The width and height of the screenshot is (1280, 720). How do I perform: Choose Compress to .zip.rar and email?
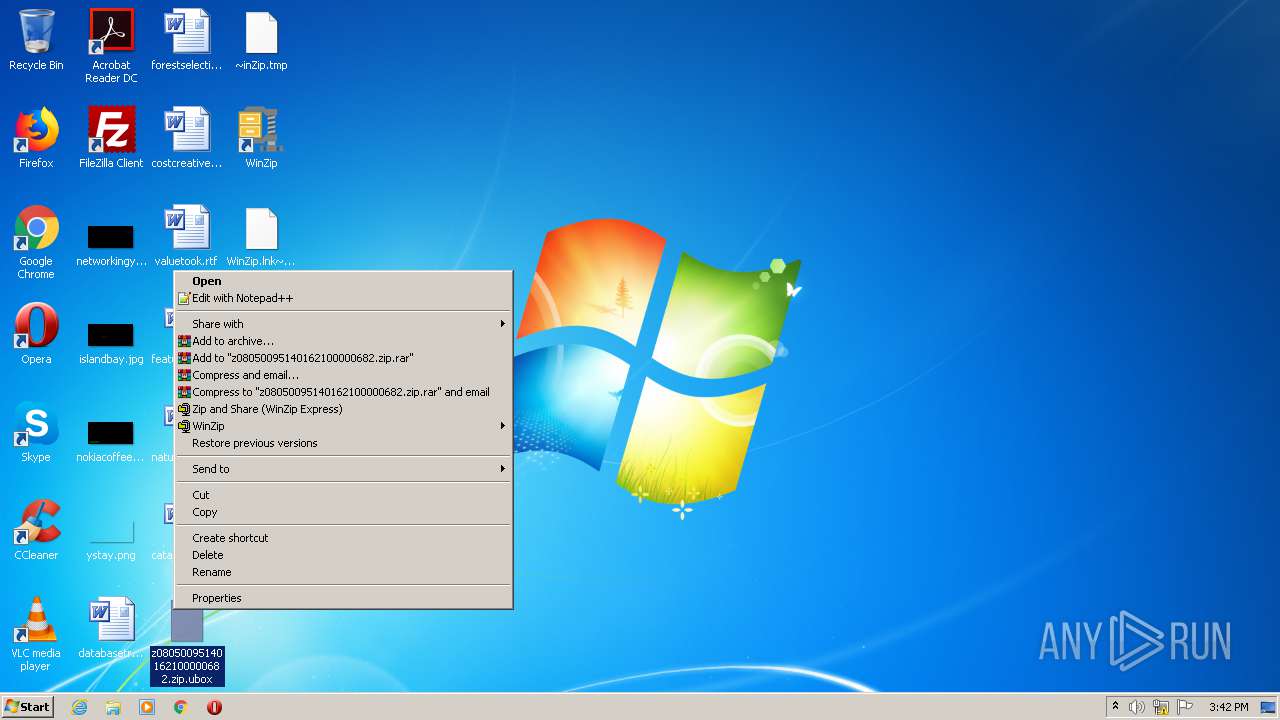pos(343,392)
